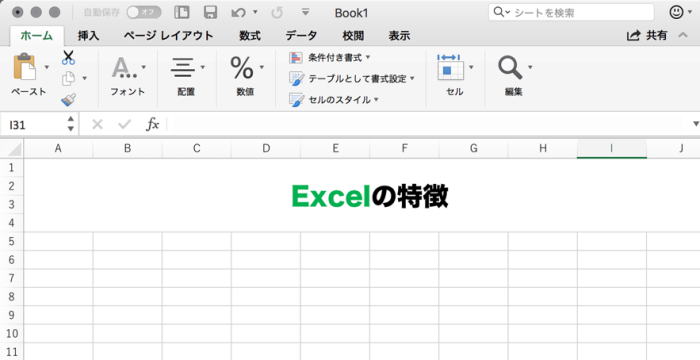This screenshot has width=700, height=360.
Task: Switch to the 数式 tab
Action: (250, 36)
